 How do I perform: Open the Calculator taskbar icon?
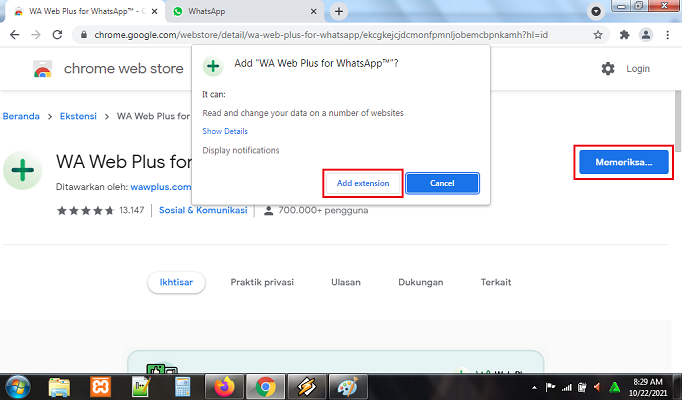pos(183,387)
